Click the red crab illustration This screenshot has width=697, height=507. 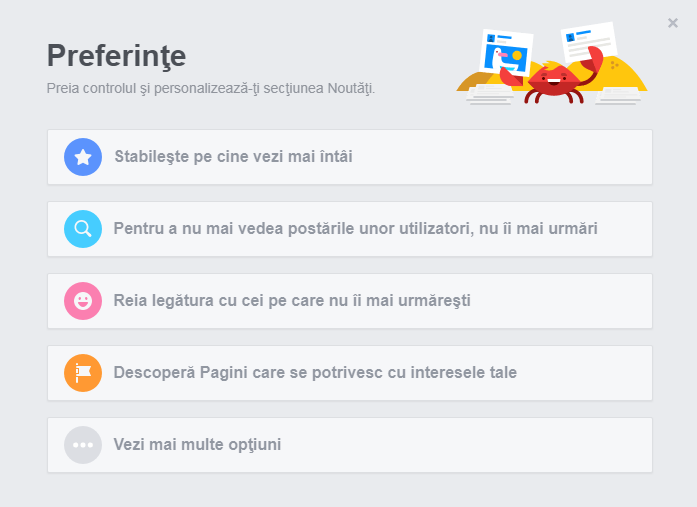tap(553, 82)
